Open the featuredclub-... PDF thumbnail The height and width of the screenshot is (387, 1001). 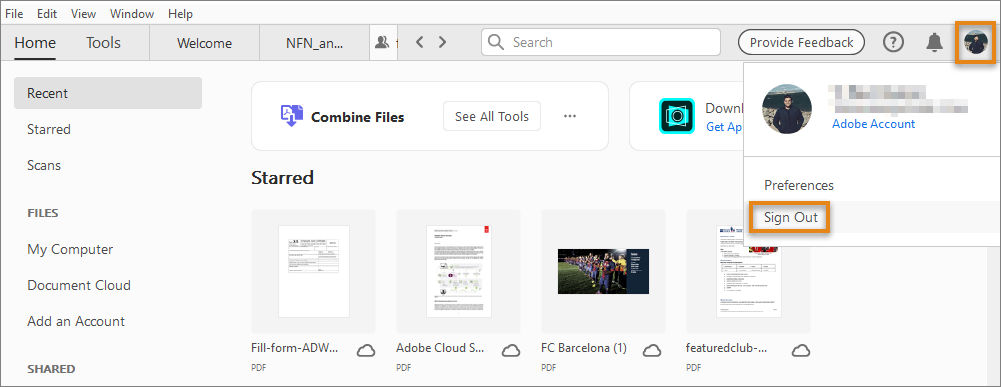tap(748, 271)
